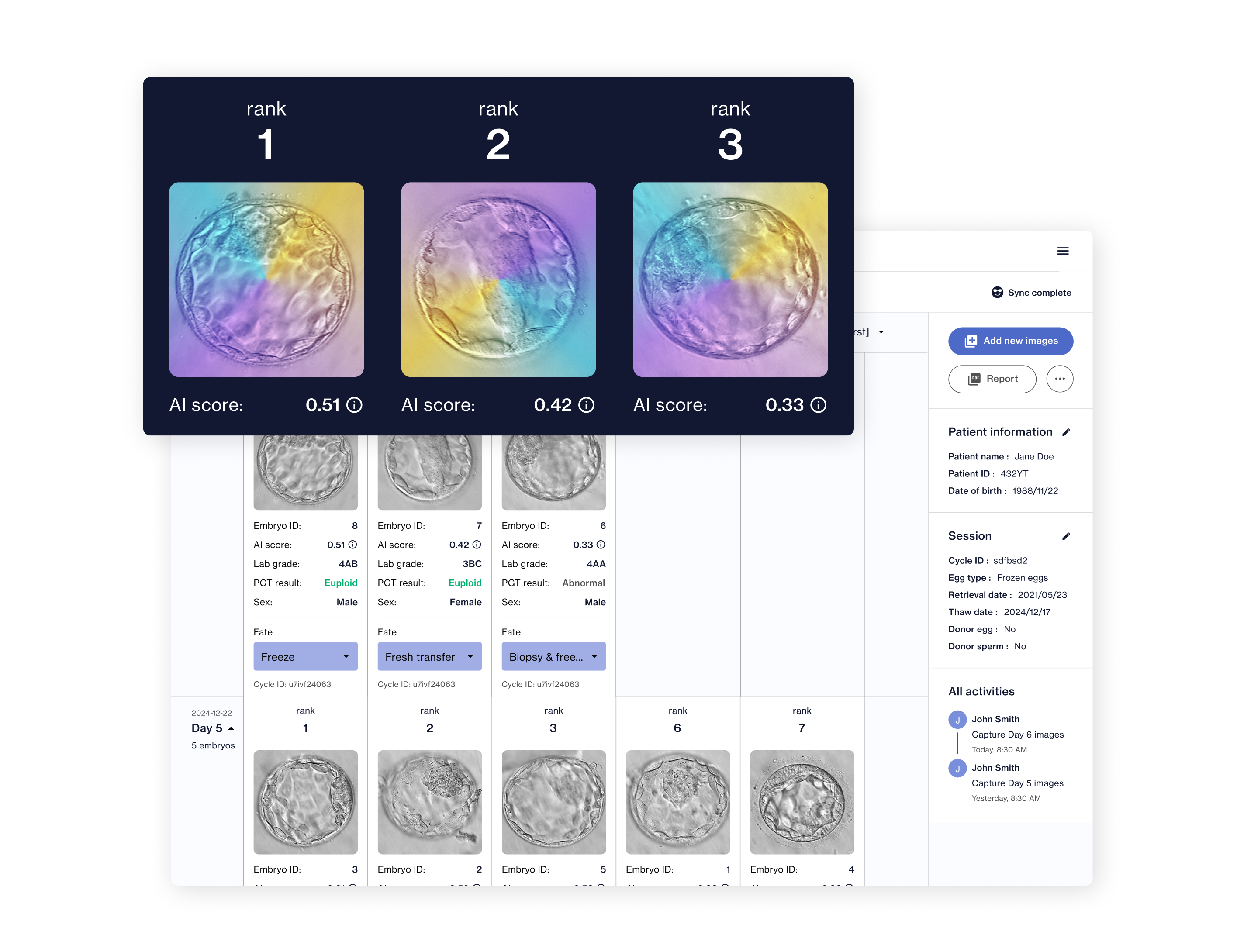Click Thaw date value '2024/12/17'
The width and height of the screenshot is (1237, 952).
click(x=1027, y=612)
